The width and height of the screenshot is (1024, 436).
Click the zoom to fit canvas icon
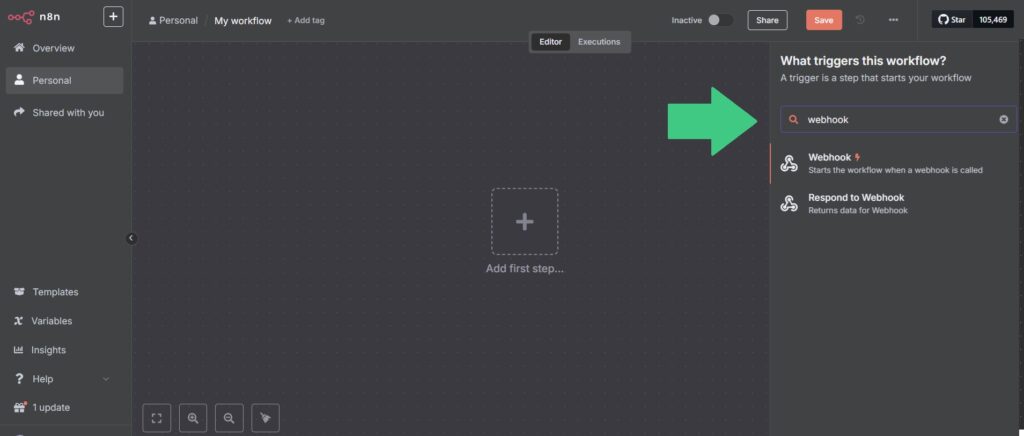click(x=157, y=418)
